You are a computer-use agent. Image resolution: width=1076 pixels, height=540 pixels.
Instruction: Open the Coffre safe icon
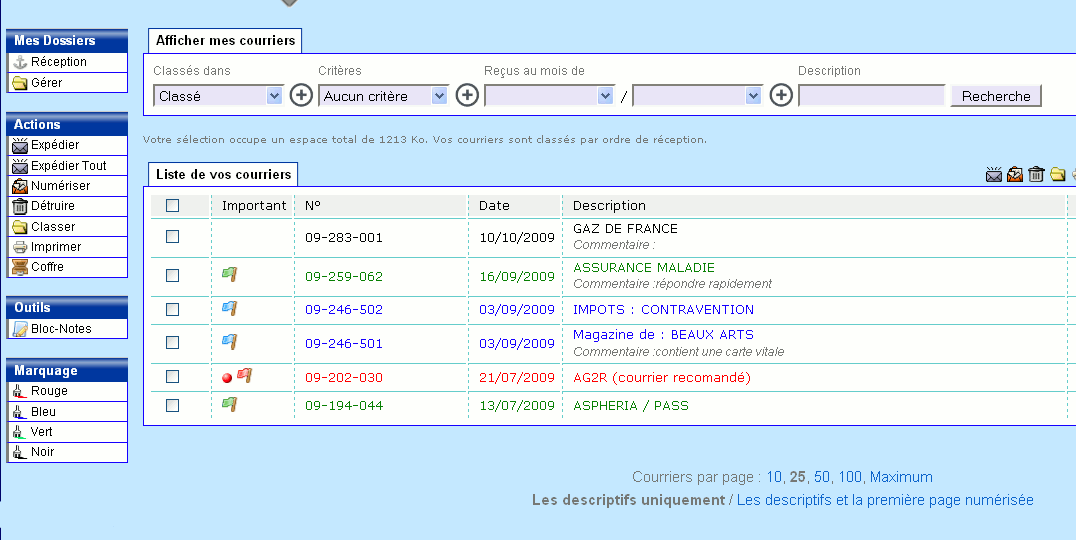coord(19,267)
